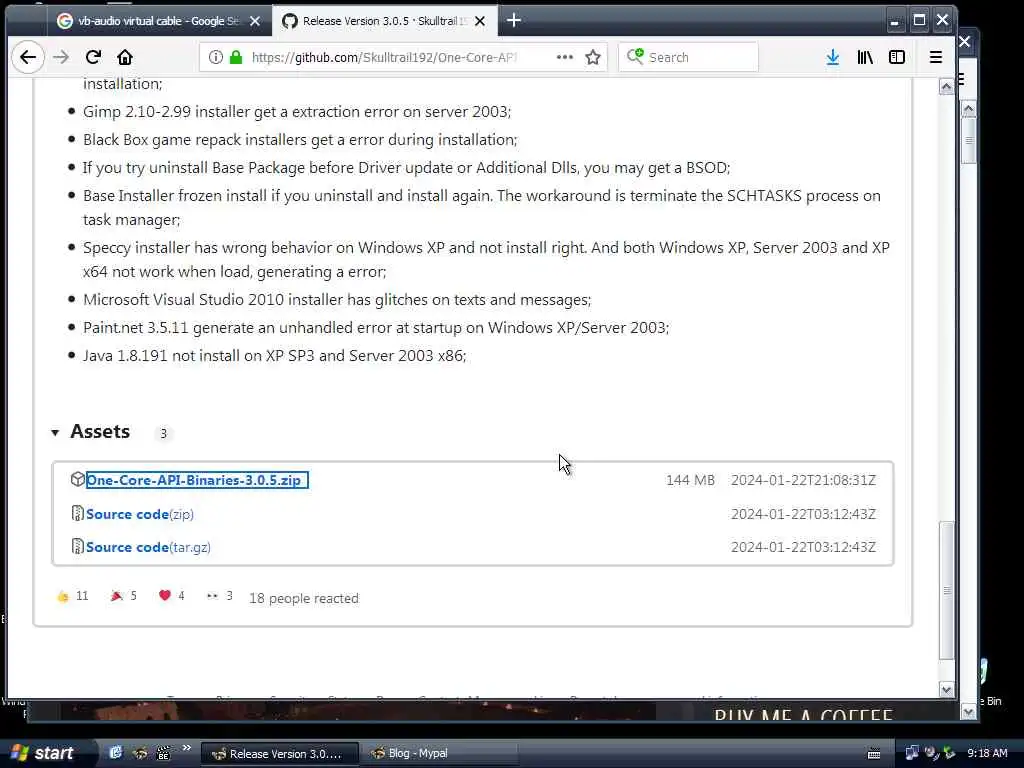Launch Internet Explorer from quick launch
Viewport: 1024px width, 768px height.
pyautogui.click(x=116, y=753)
